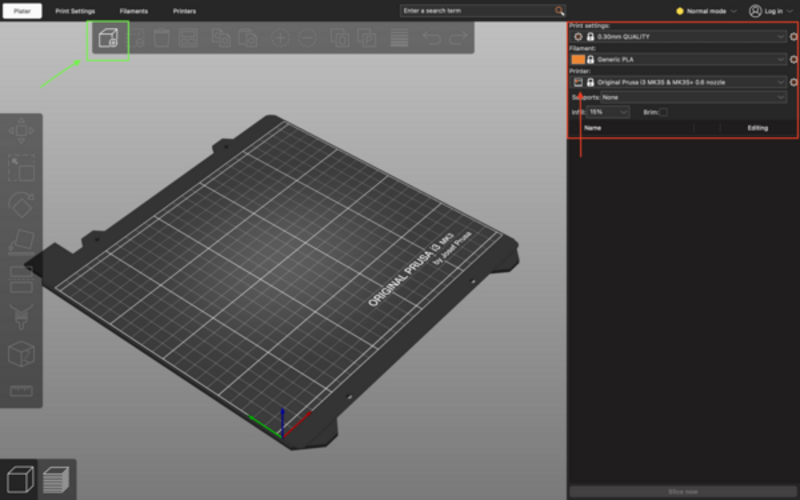The image size is (800, 500).
Task: Click the Redo arrow icon
Action: click(458, 38)
